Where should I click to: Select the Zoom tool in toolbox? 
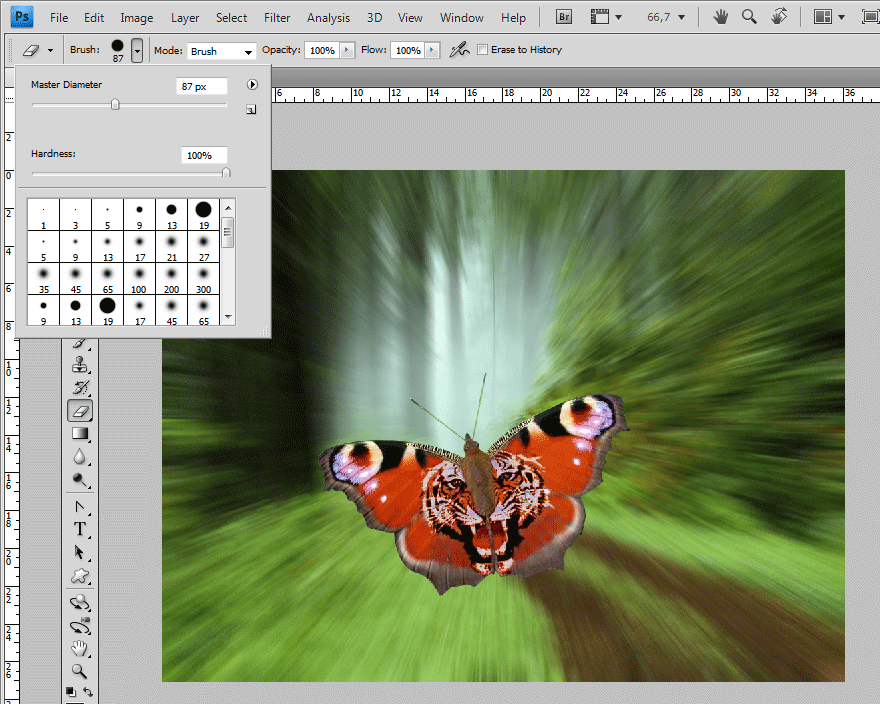point(79,670)
